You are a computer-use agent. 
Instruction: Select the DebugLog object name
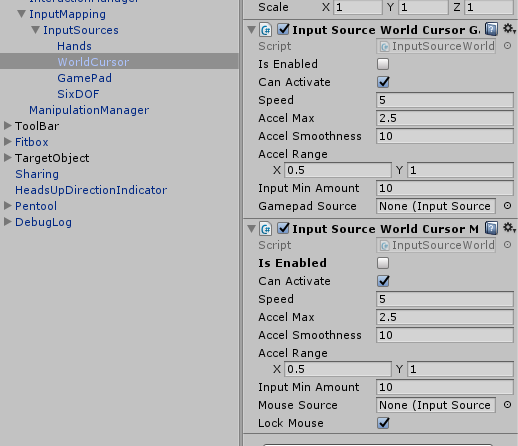[43, 222]
